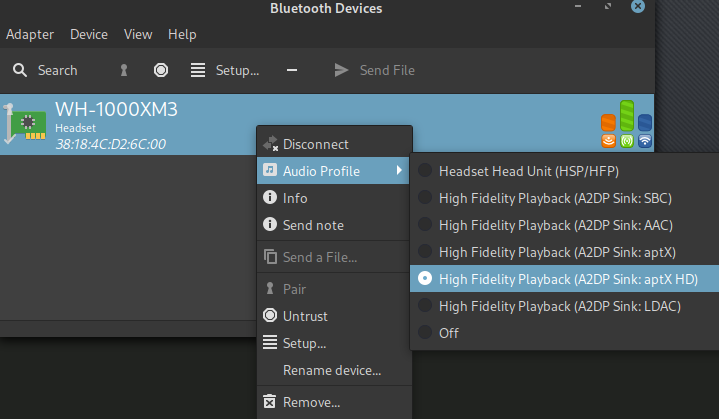Viewport: 719px width, 419px height.
Task: Choose Remove... in context menu
Action: coord(333,402)
